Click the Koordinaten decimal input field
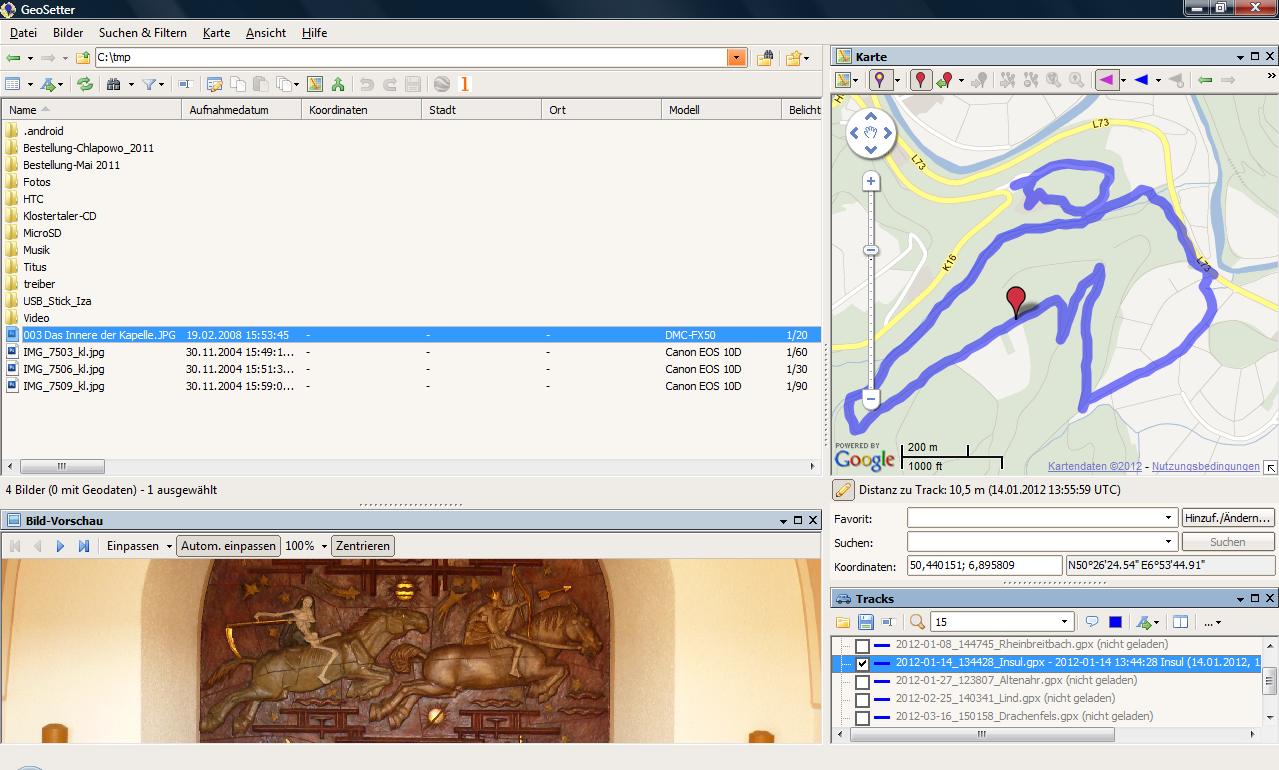Image resolution: width=1279 pixels, height=770 pixels. pyautogui.click(x=984, y=566)
